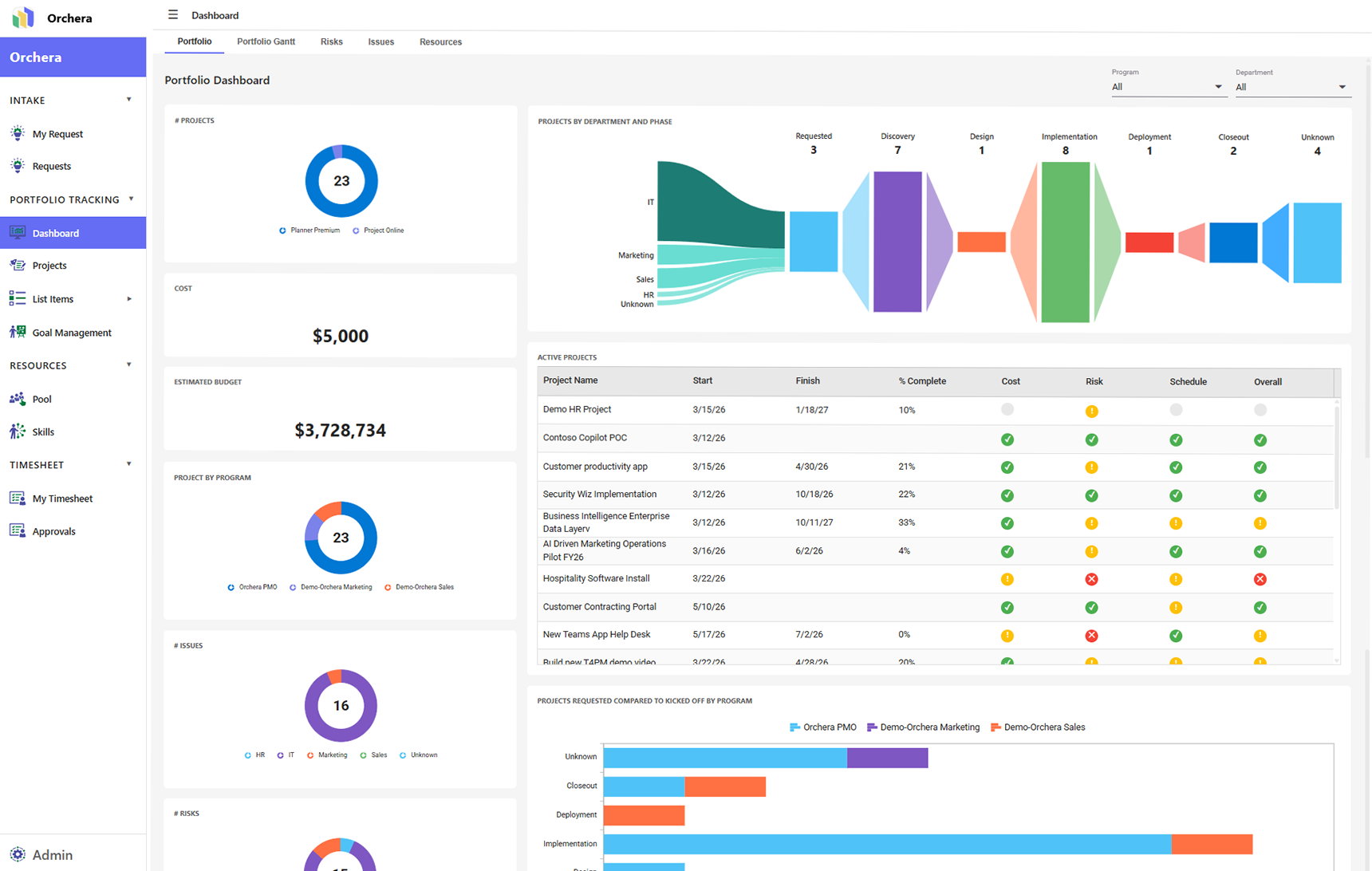Click the Orchera logo icon
Image resolution: width=1372 pixels, height=871 pixels.
pyautogui.click(x=23, y=18)
